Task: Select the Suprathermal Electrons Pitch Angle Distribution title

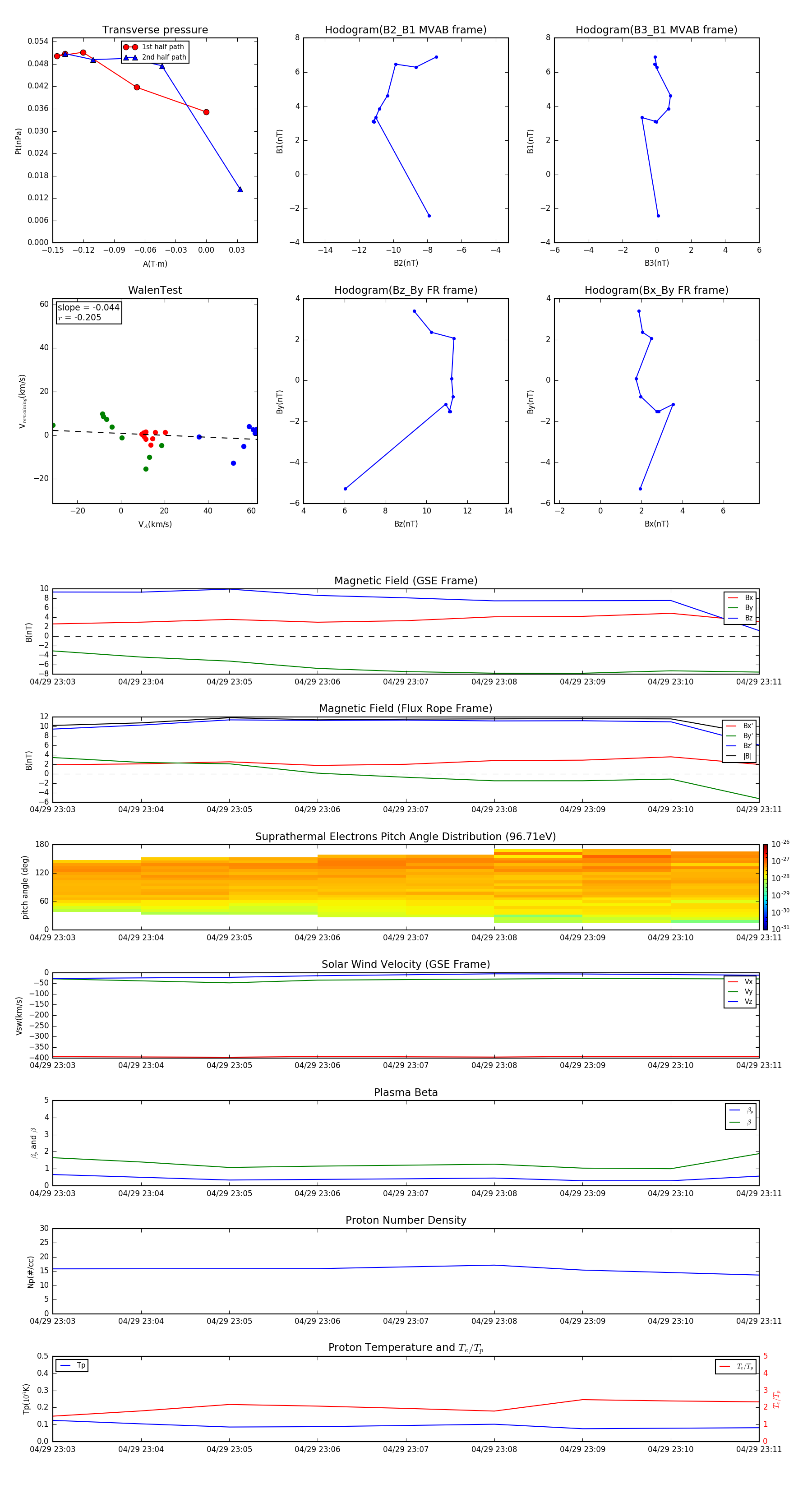Action: click(406, 837)
